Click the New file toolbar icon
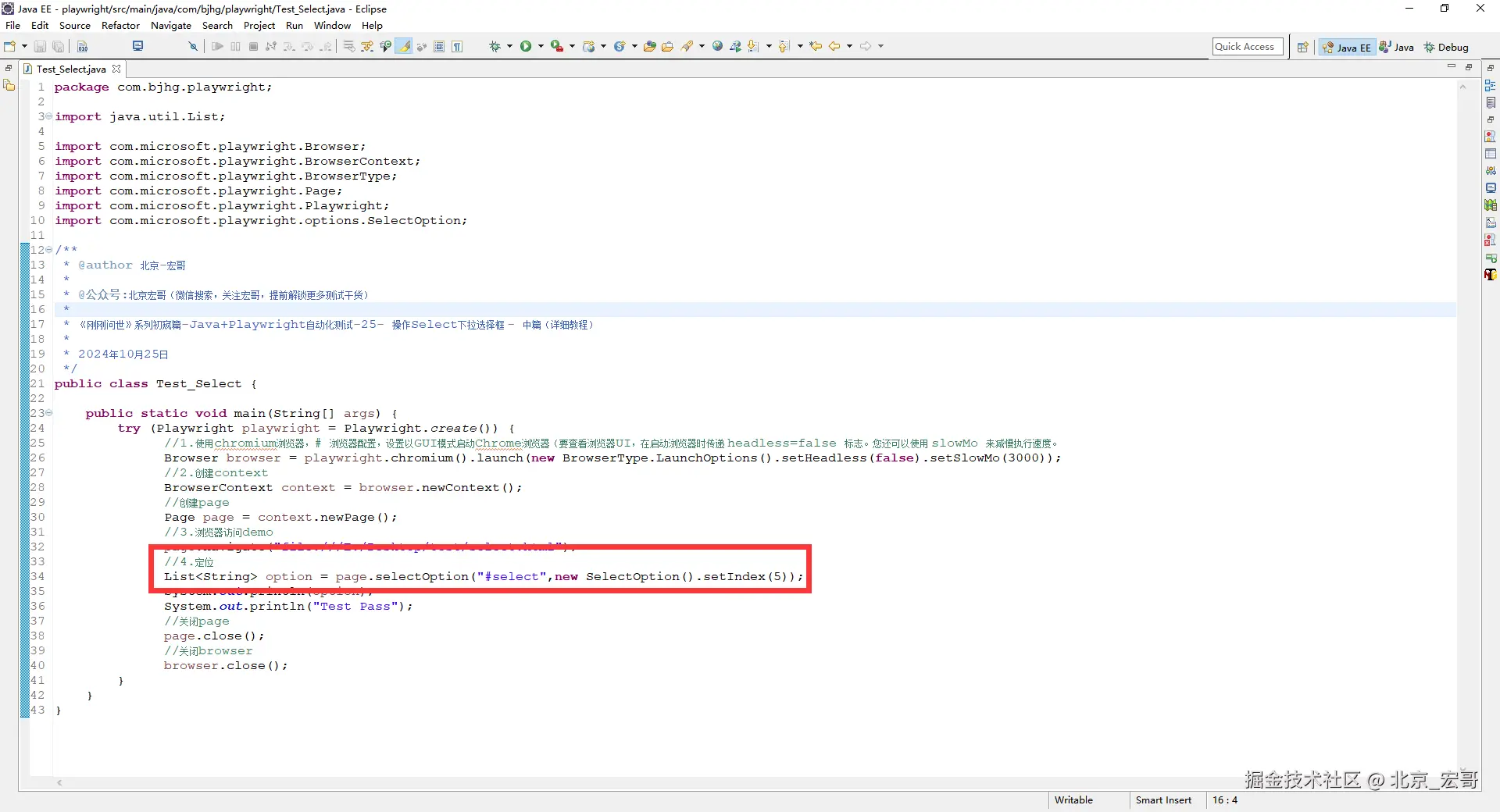1500x812 pixels. click(x=10, y=47)
